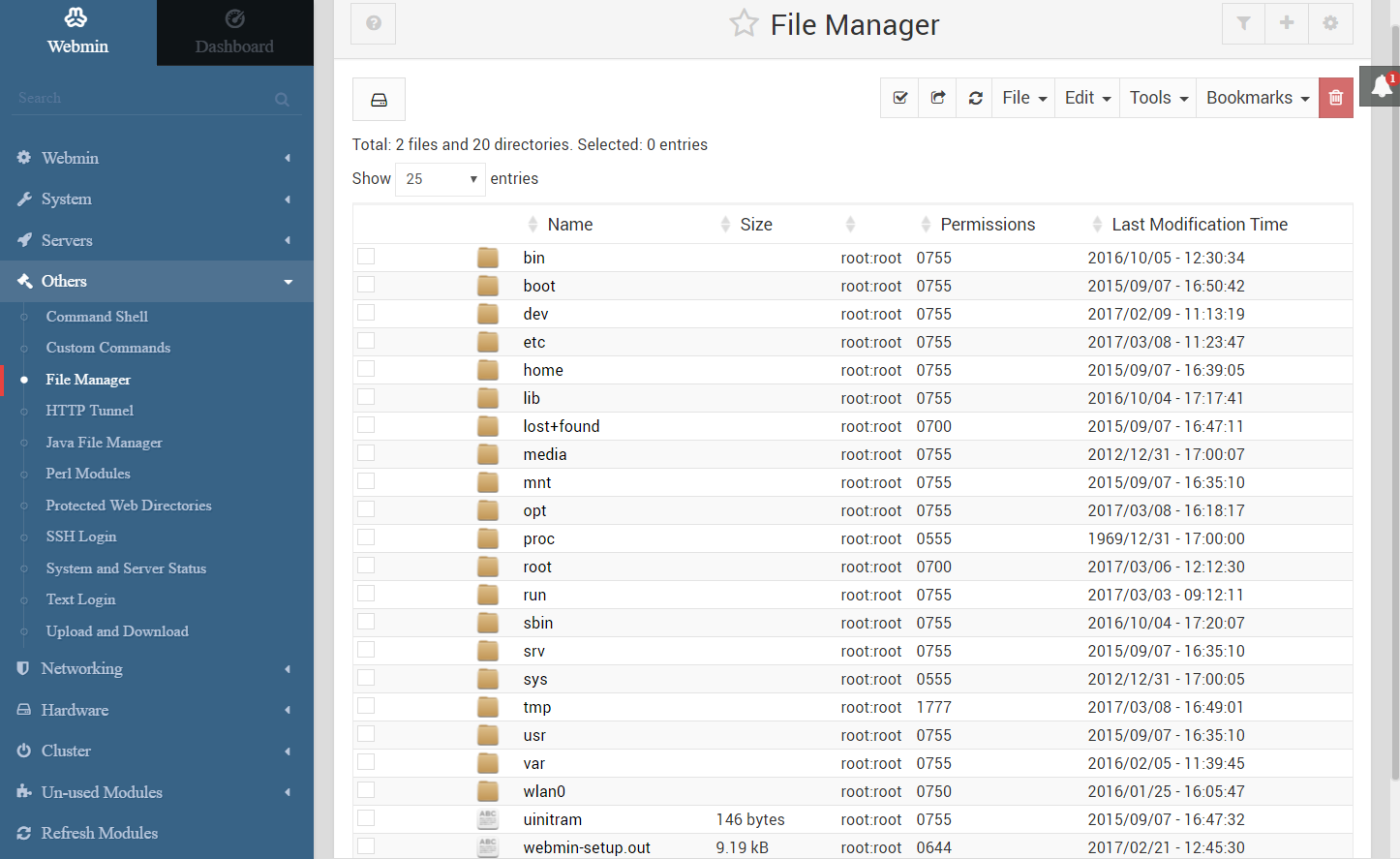This screenshot has height=859, width=1400.
Task: Sort by Permissions column arrows
Action: point(926,225)
